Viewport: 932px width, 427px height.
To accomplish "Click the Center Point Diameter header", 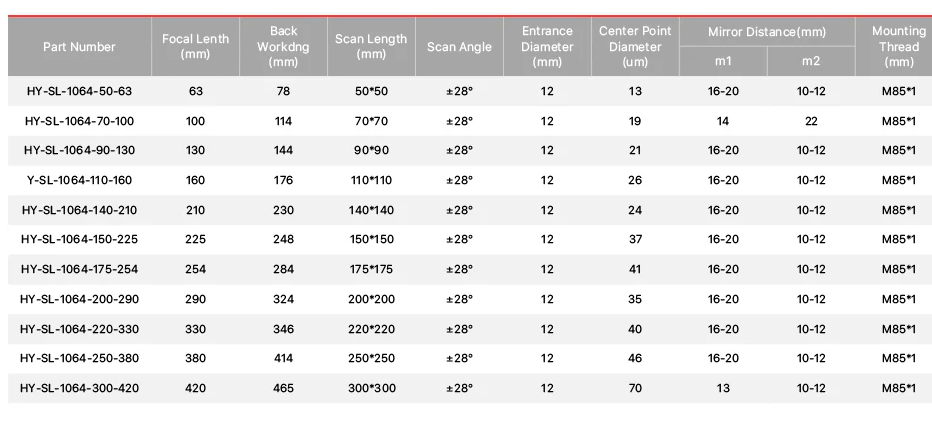I will [635, 46].
